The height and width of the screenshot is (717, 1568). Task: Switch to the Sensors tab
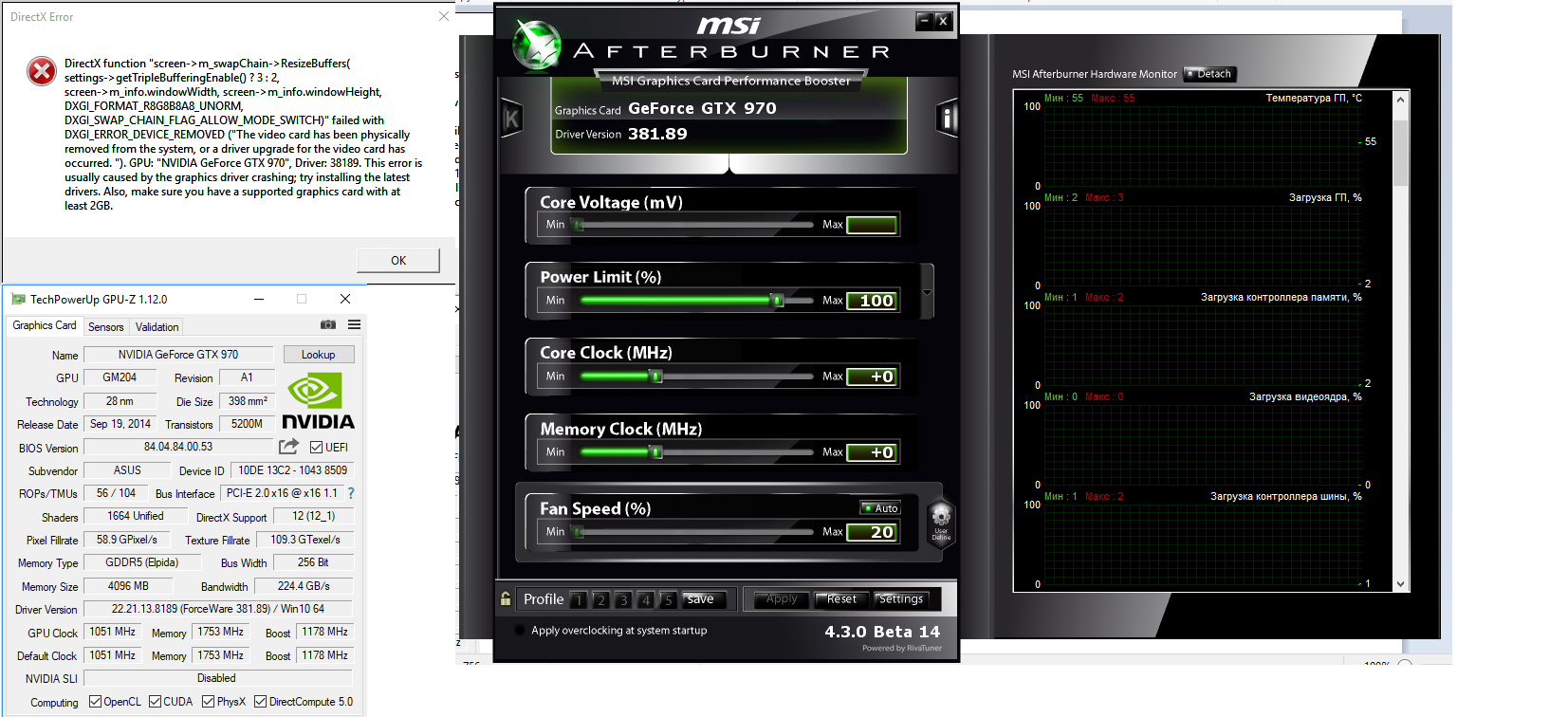coord(106,326)
